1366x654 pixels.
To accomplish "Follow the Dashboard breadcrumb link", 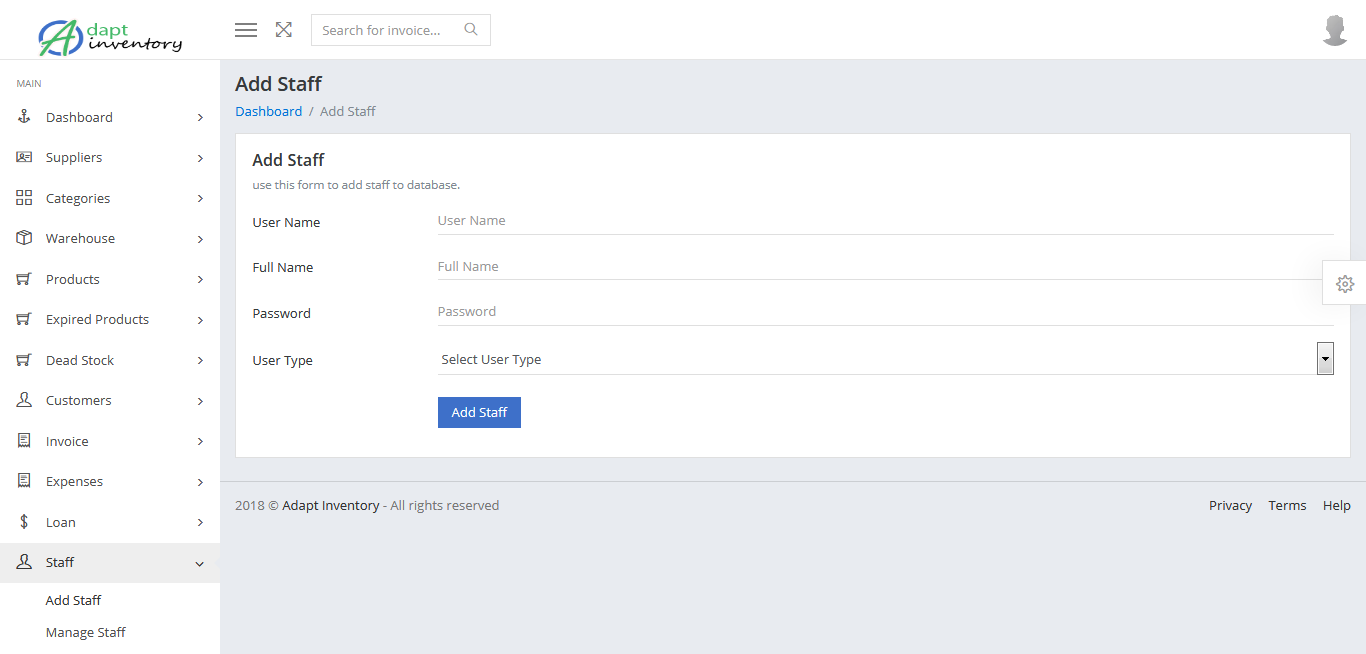I will tap(268, 111).
